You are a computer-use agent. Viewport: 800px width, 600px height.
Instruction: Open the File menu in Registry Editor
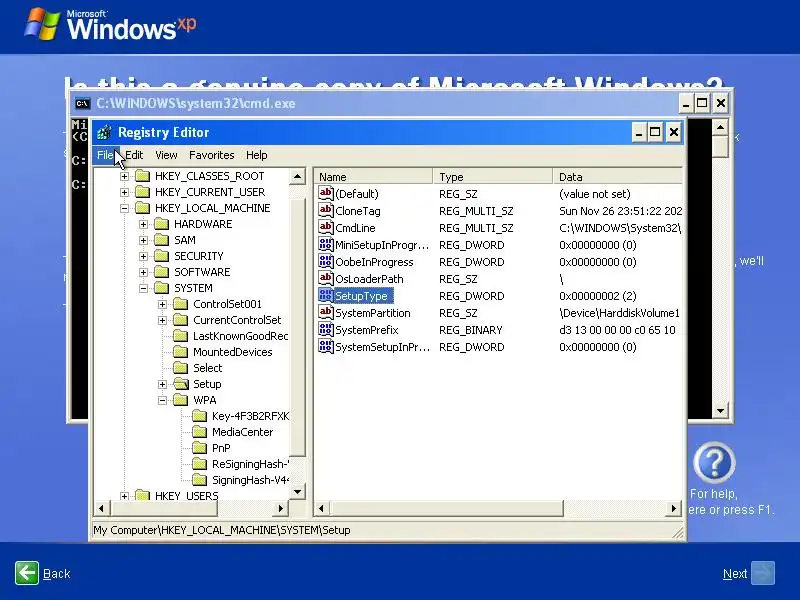pos(105,155)
